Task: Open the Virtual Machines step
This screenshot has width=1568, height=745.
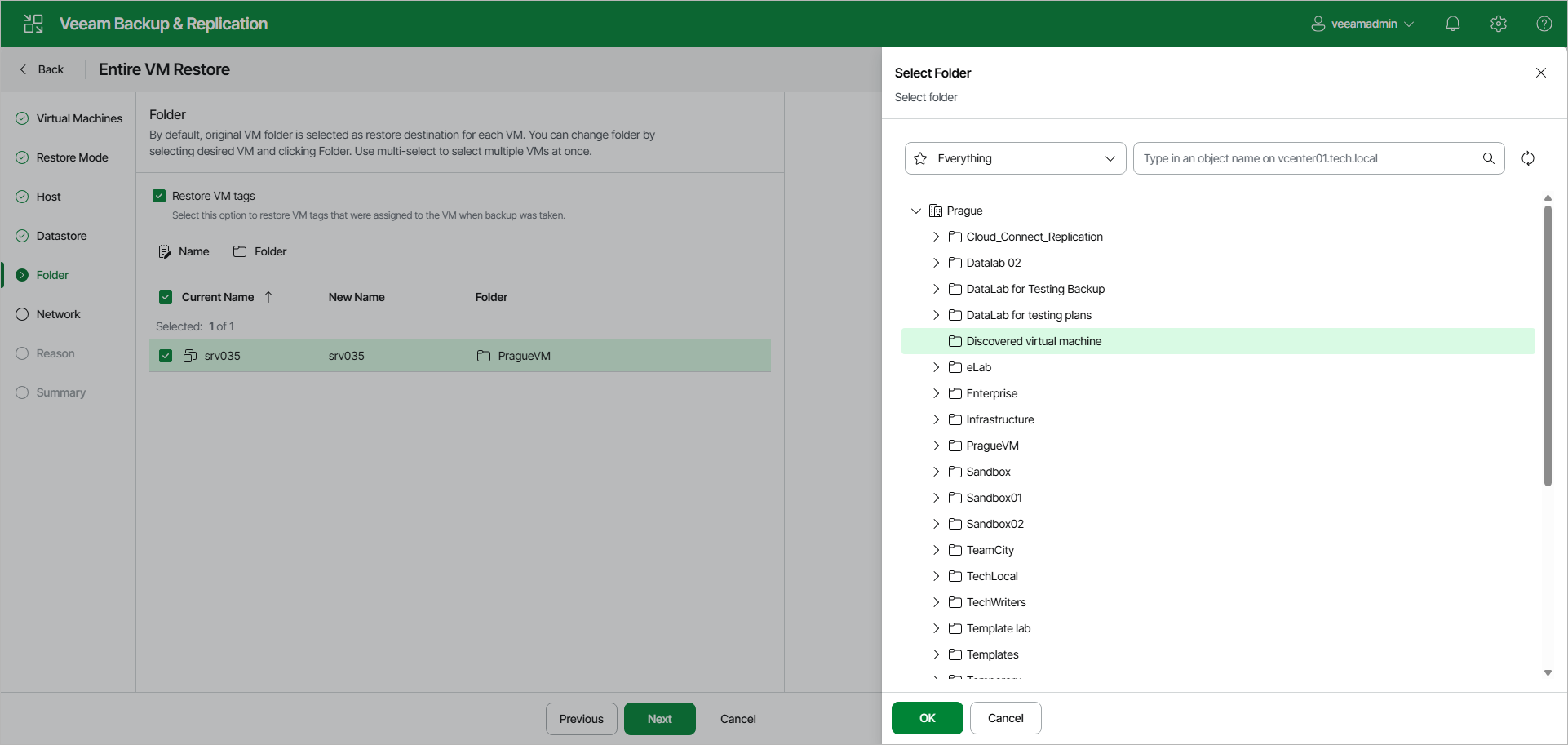Action: coord(78,118)
